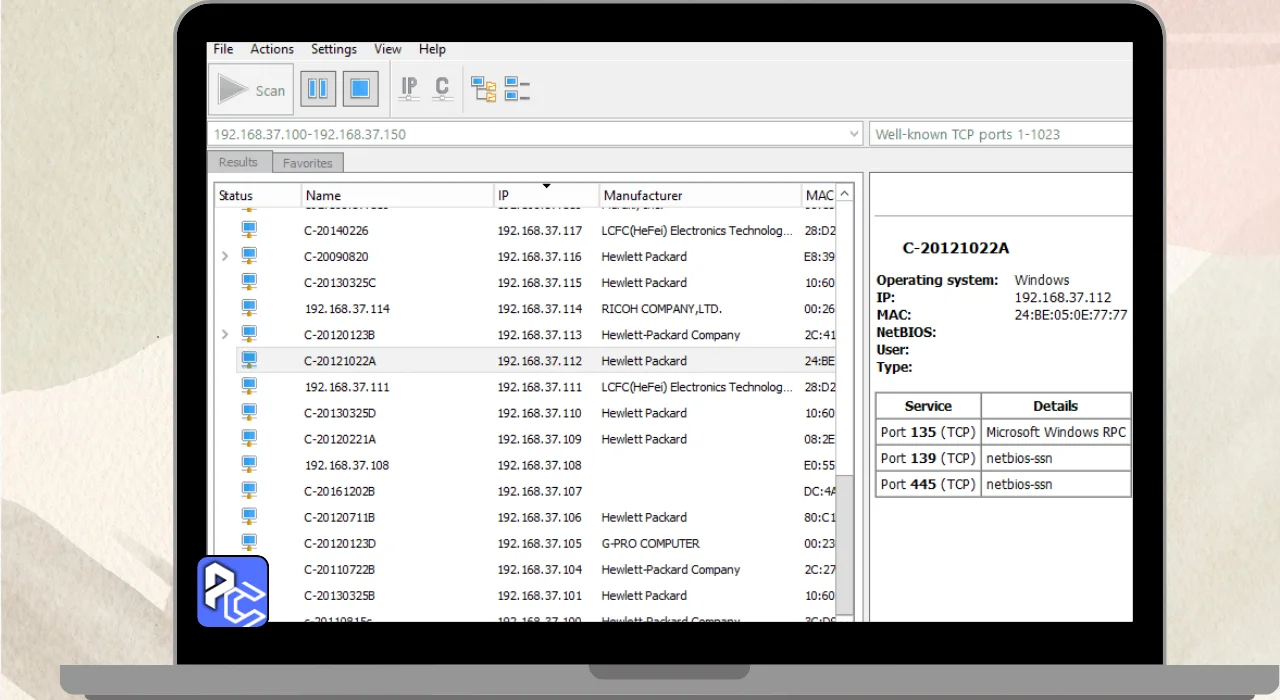Click the expand all tree icon
Screen dimensions: 1280x700
tap(484, 90)
